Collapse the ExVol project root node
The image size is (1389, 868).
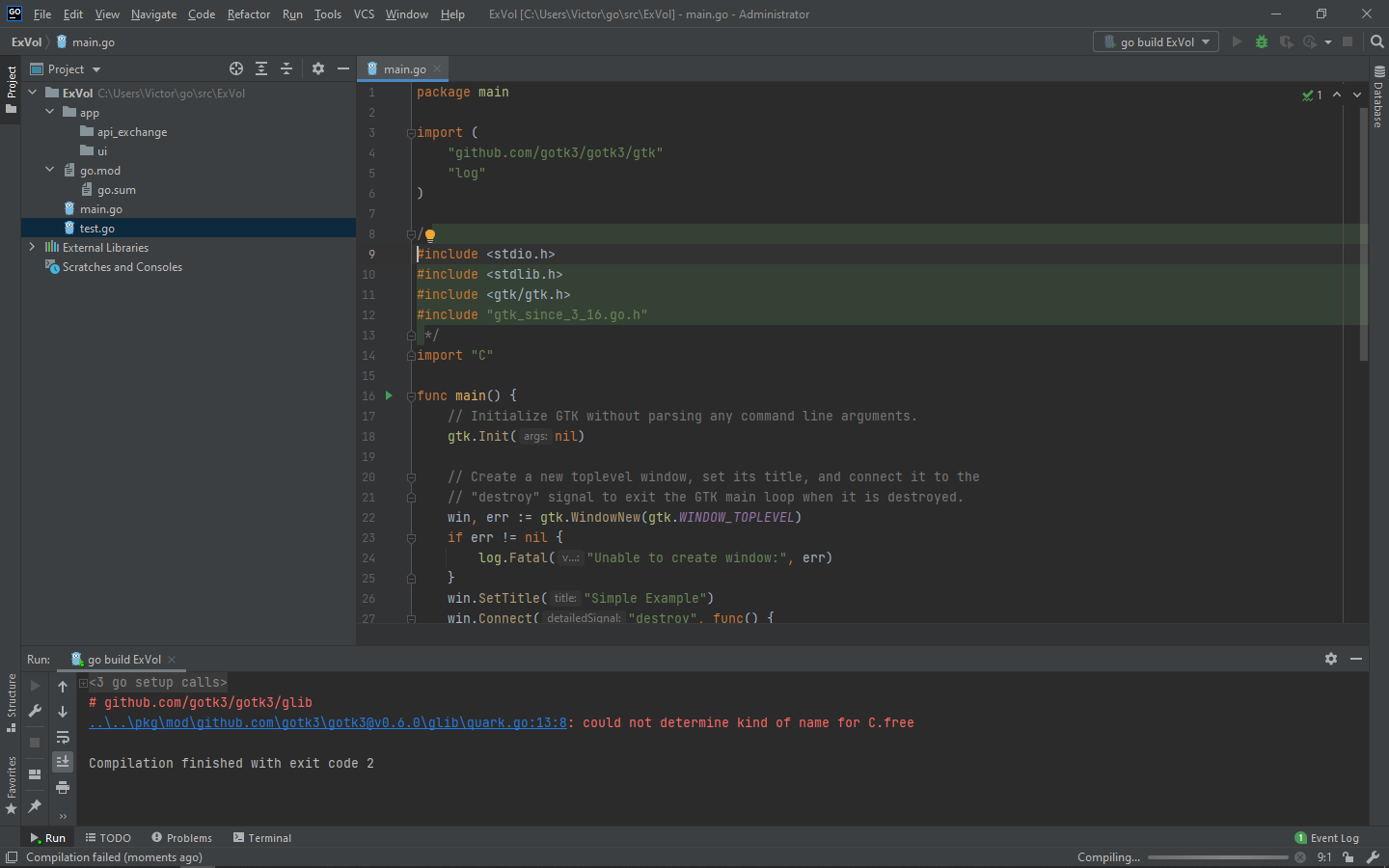[32, 93]
